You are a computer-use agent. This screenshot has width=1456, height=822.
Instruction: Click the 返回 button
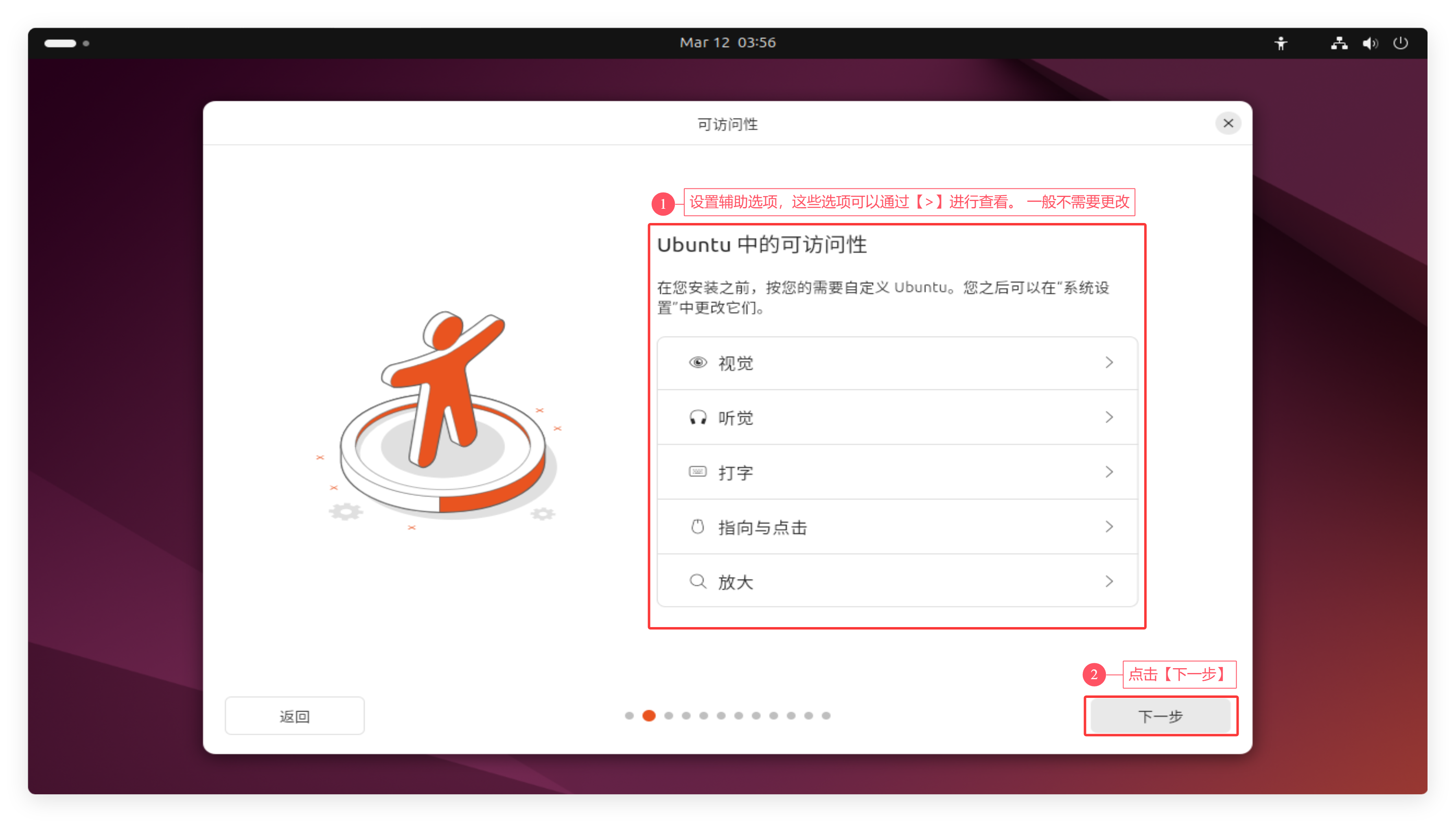(x=294, y=716)
